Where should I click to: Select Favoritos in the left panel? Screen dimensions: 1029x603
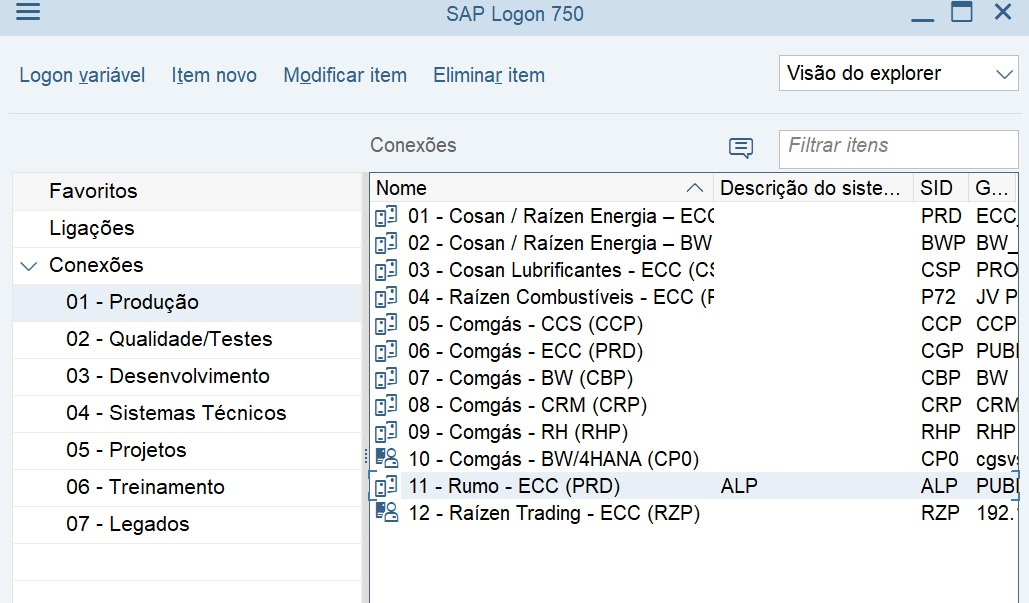click(x=187, y=191)
